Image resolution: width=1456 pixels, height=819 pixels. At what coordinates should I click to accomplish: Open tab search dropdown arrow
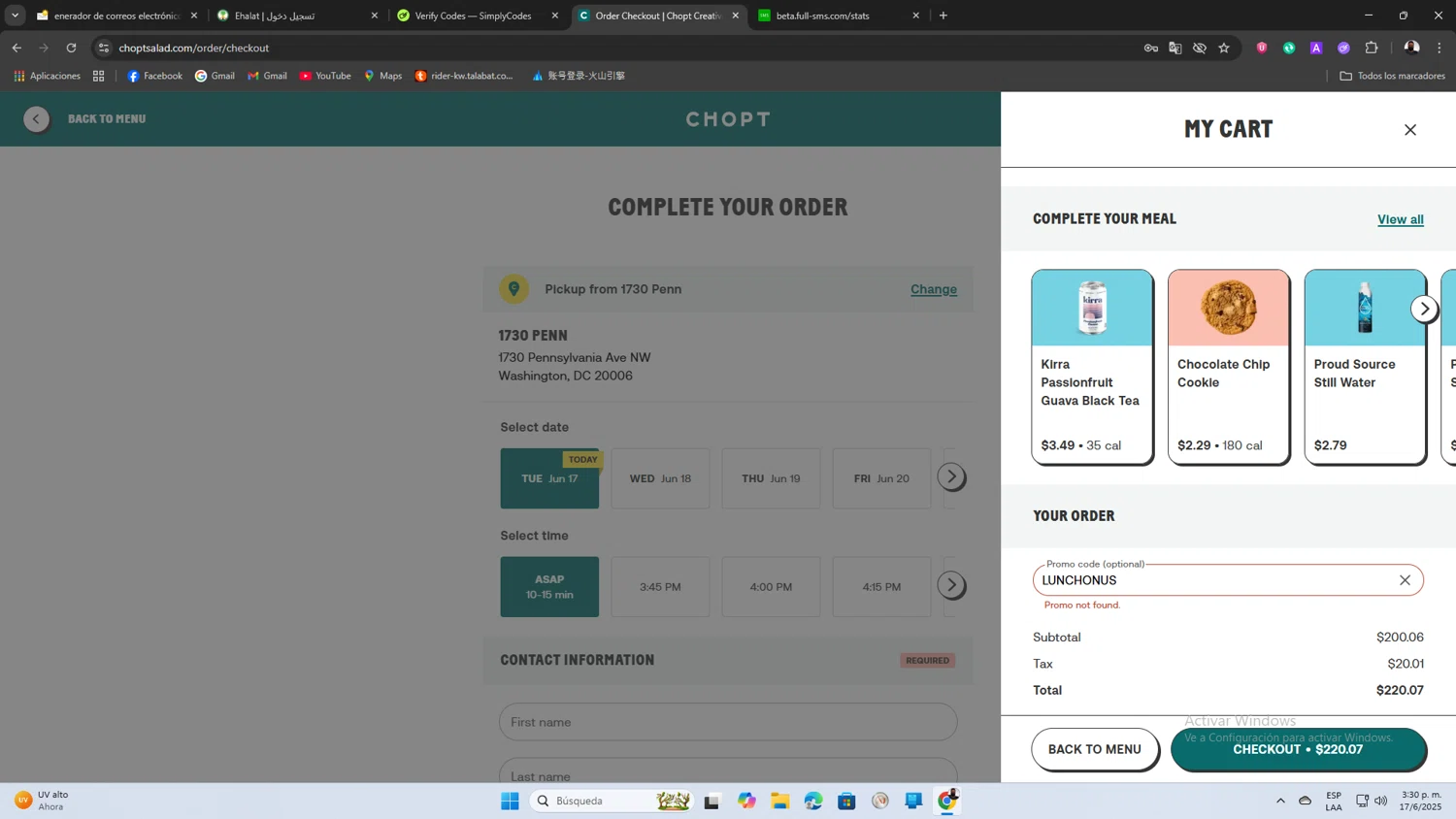pyautogui.click(x=15, y=16)
